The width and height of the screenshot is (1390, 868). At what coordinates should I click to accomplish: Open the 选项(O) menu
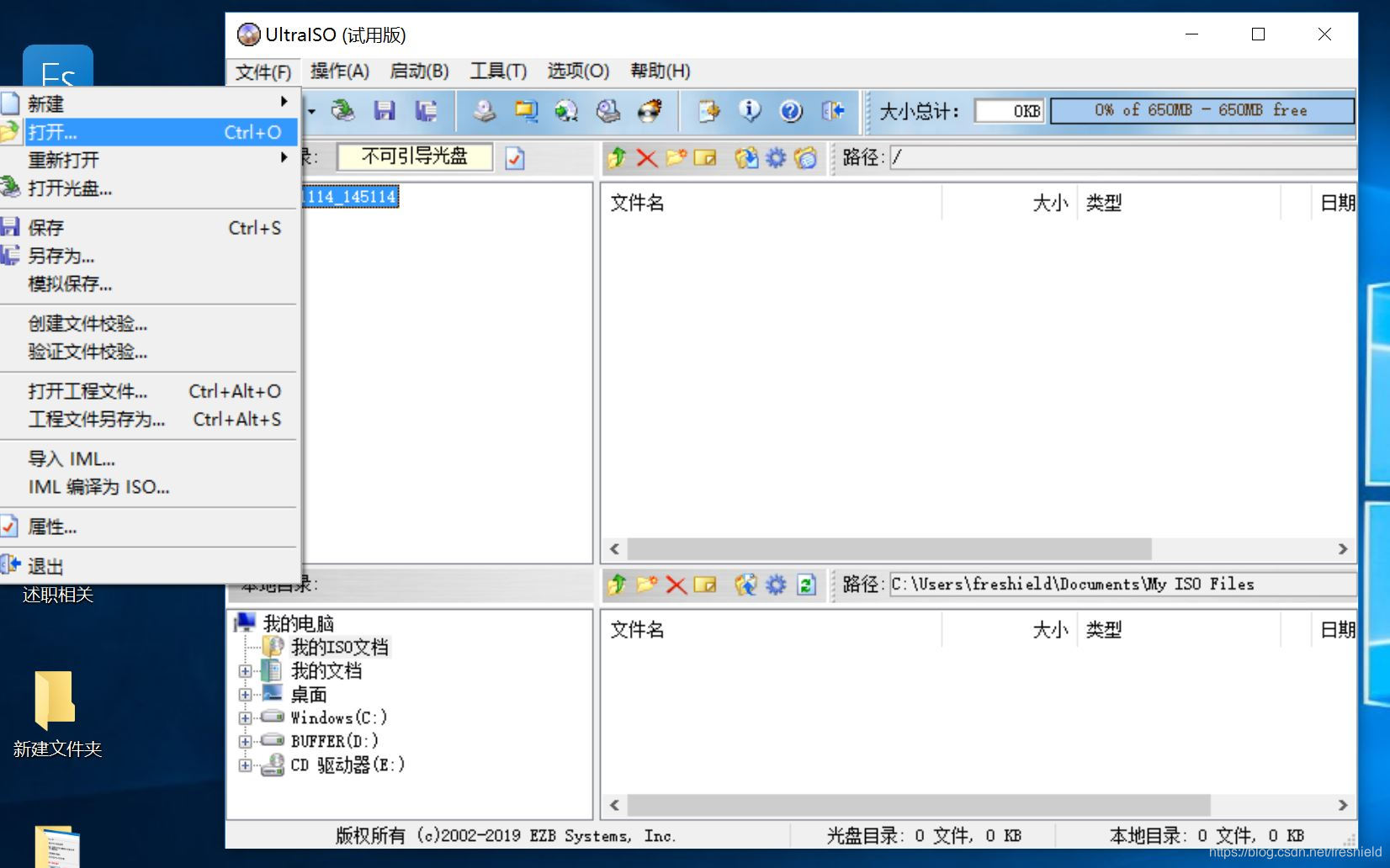tap(578, 71)
